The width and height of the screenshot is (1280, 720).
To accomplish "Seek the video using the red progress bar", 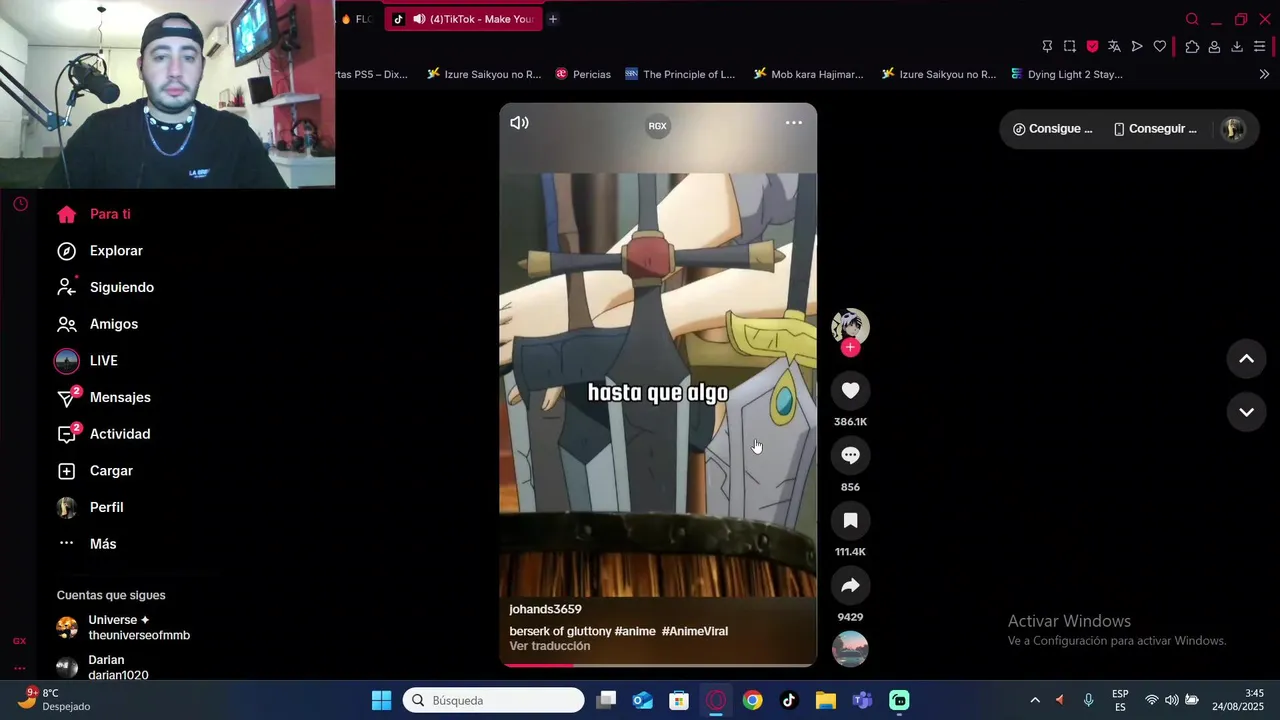I will pos(658,664).
